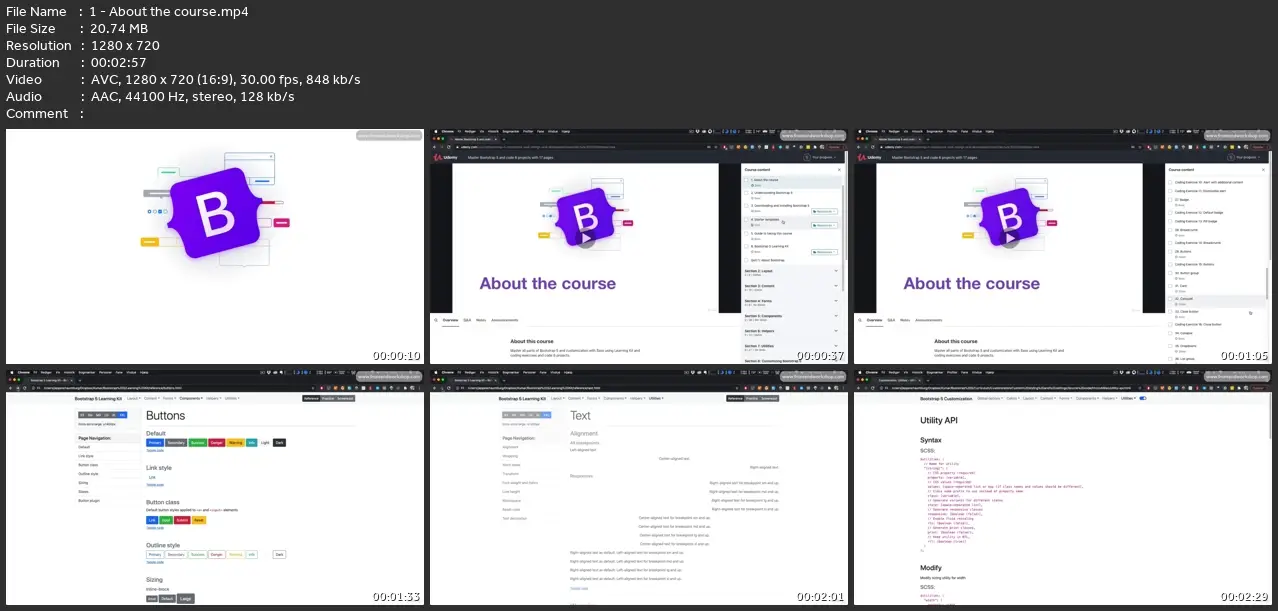Click the file name '1 - About the course.mp4'
The height and width of the screenshot is (611, 1278).
169,12
